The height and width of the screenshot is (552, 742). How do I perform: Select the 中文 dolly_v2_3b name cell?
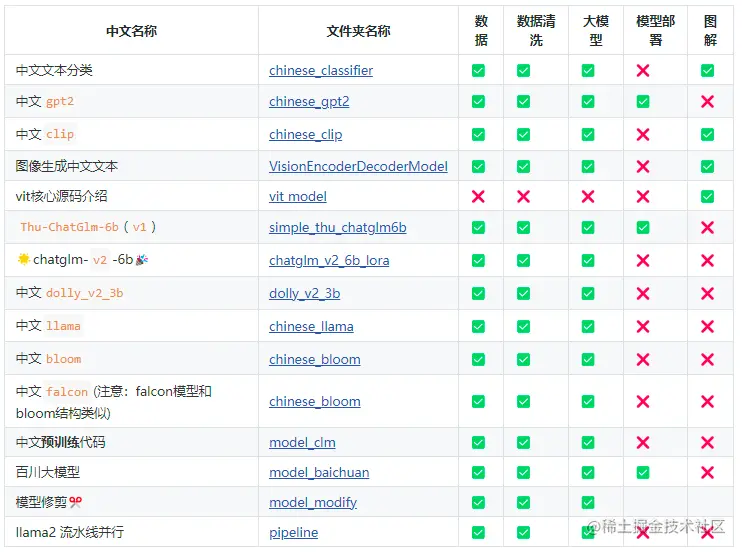[x=132, y=293]
